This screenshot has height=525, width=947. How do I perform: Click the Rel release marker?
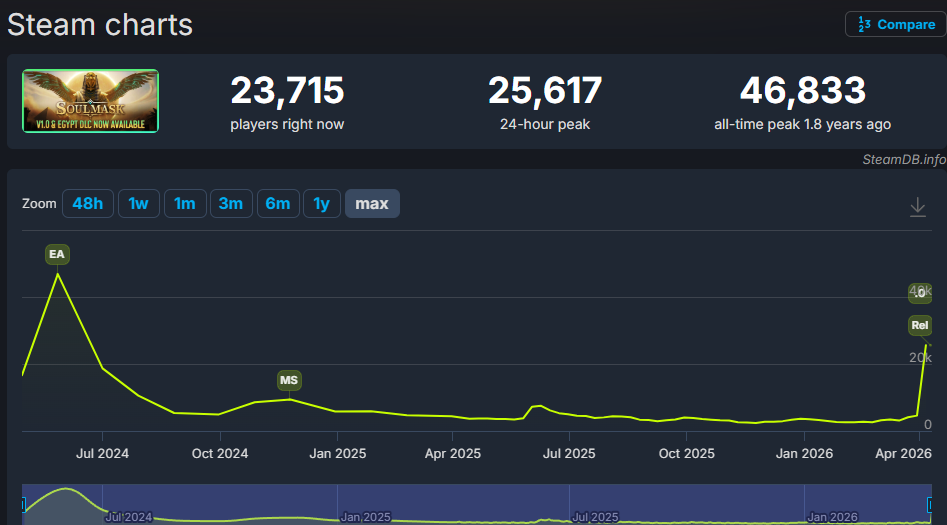point(920,325)
